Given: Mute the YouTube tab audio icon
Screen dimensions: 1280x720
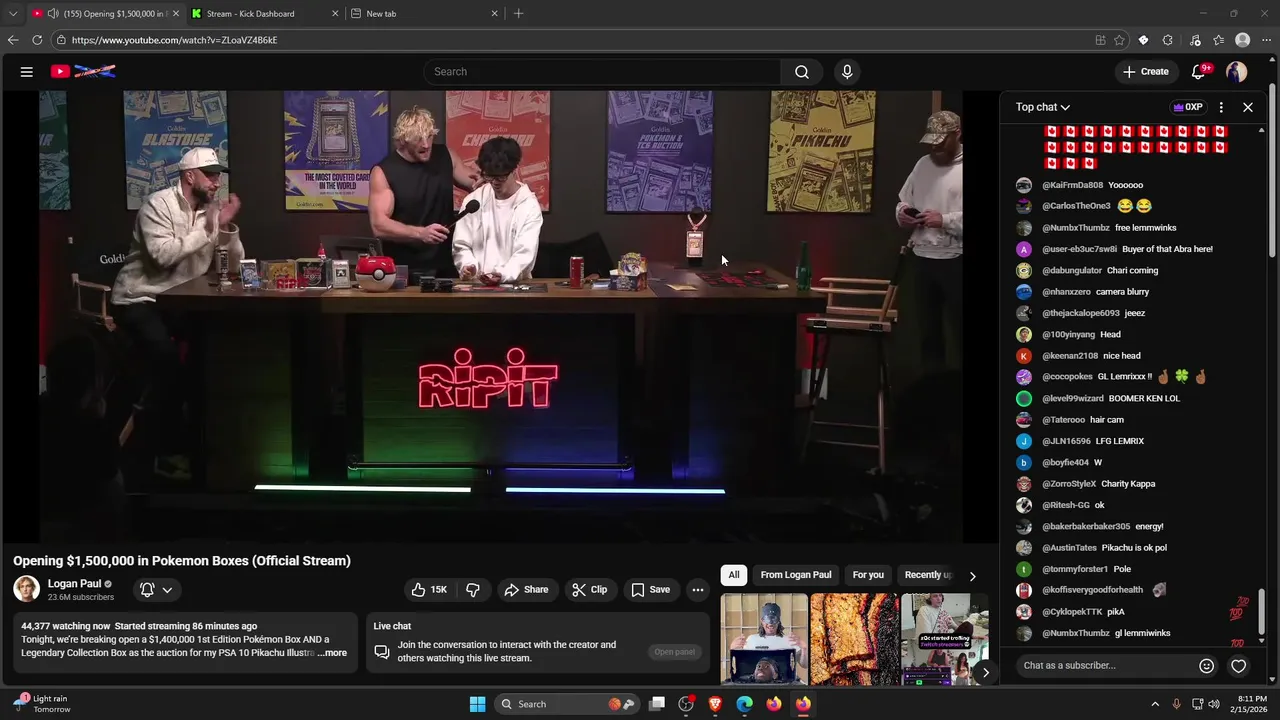Looking at the screenshot, I should coord(53,14).
